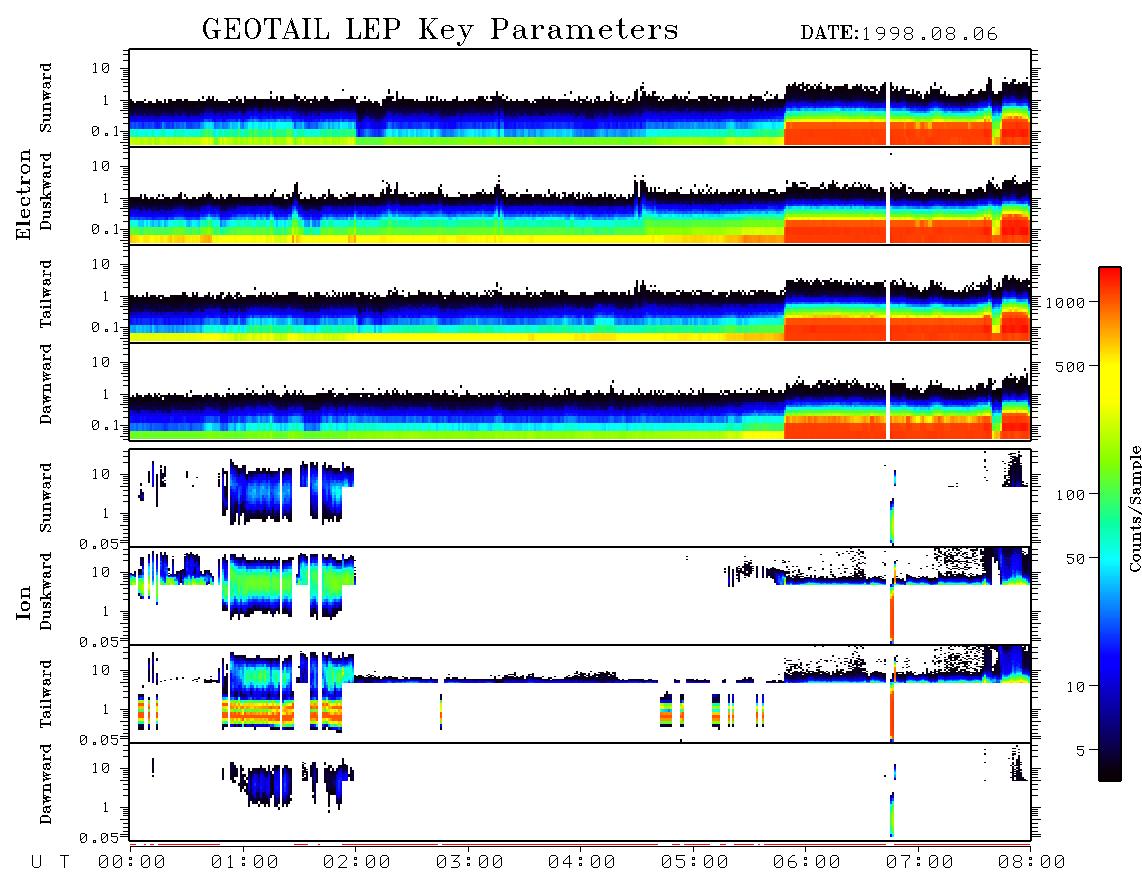This screenshot has width=1142, height=880.
Task: Click the Electron "Dawnward" axis label
Action: (x=46, y=384)
